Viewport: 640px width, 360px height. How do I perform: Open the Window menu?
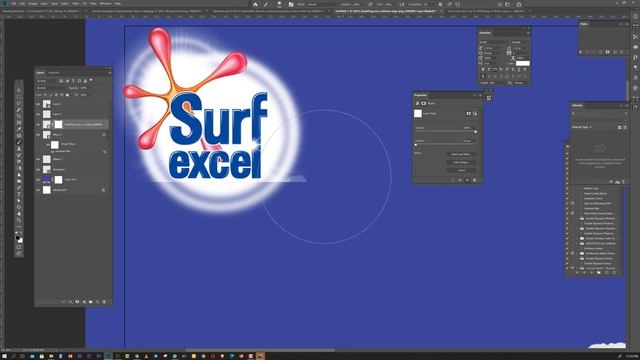point(105,3)
